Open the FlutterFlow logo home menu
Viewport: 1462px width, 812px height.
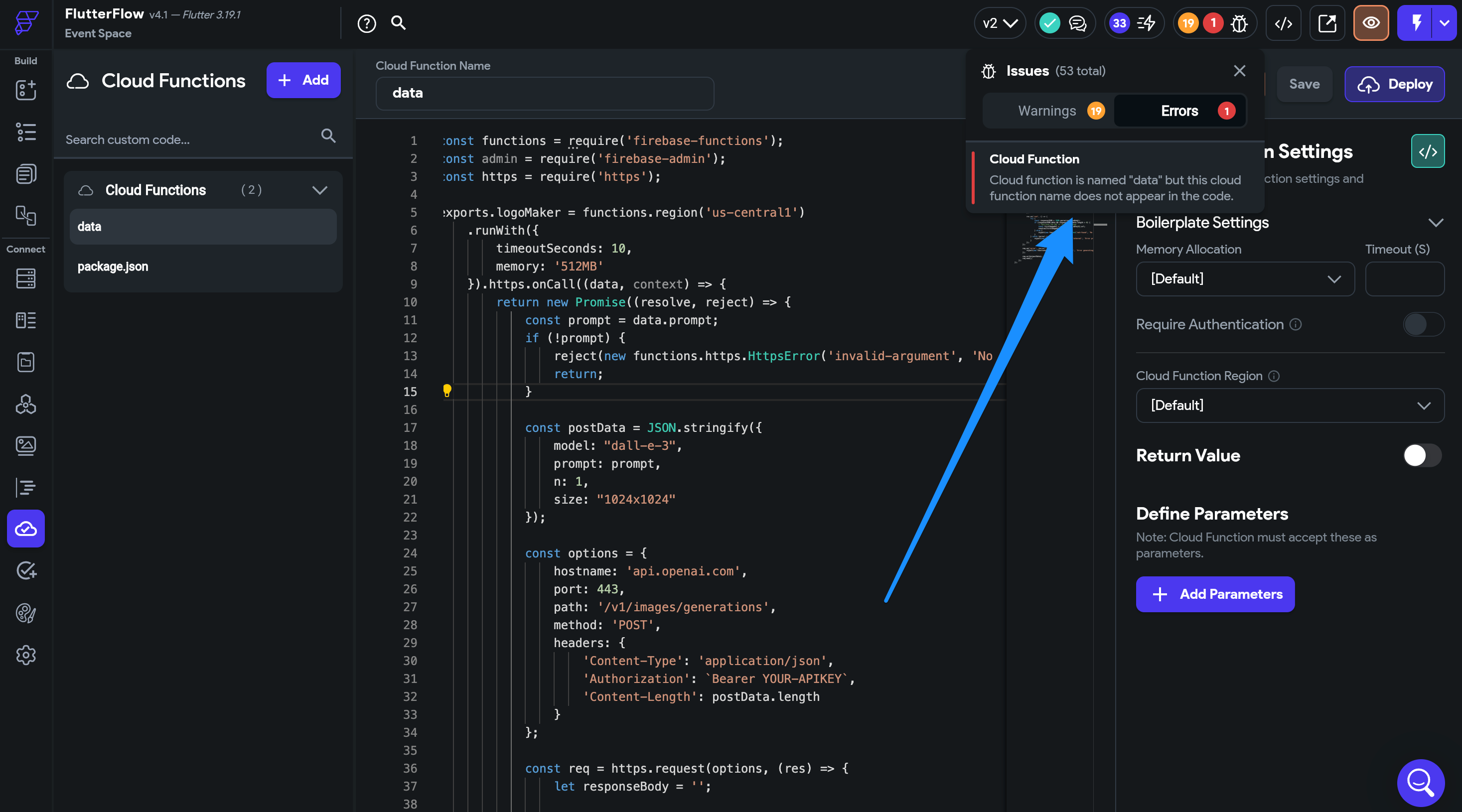coord(26,23)
